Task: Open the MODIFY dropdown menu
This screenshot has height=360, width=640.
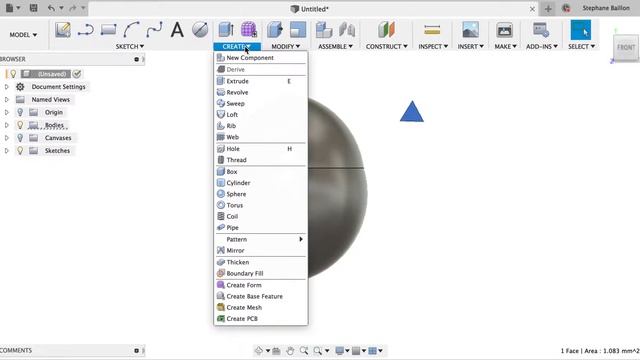Action: (286, 47)
